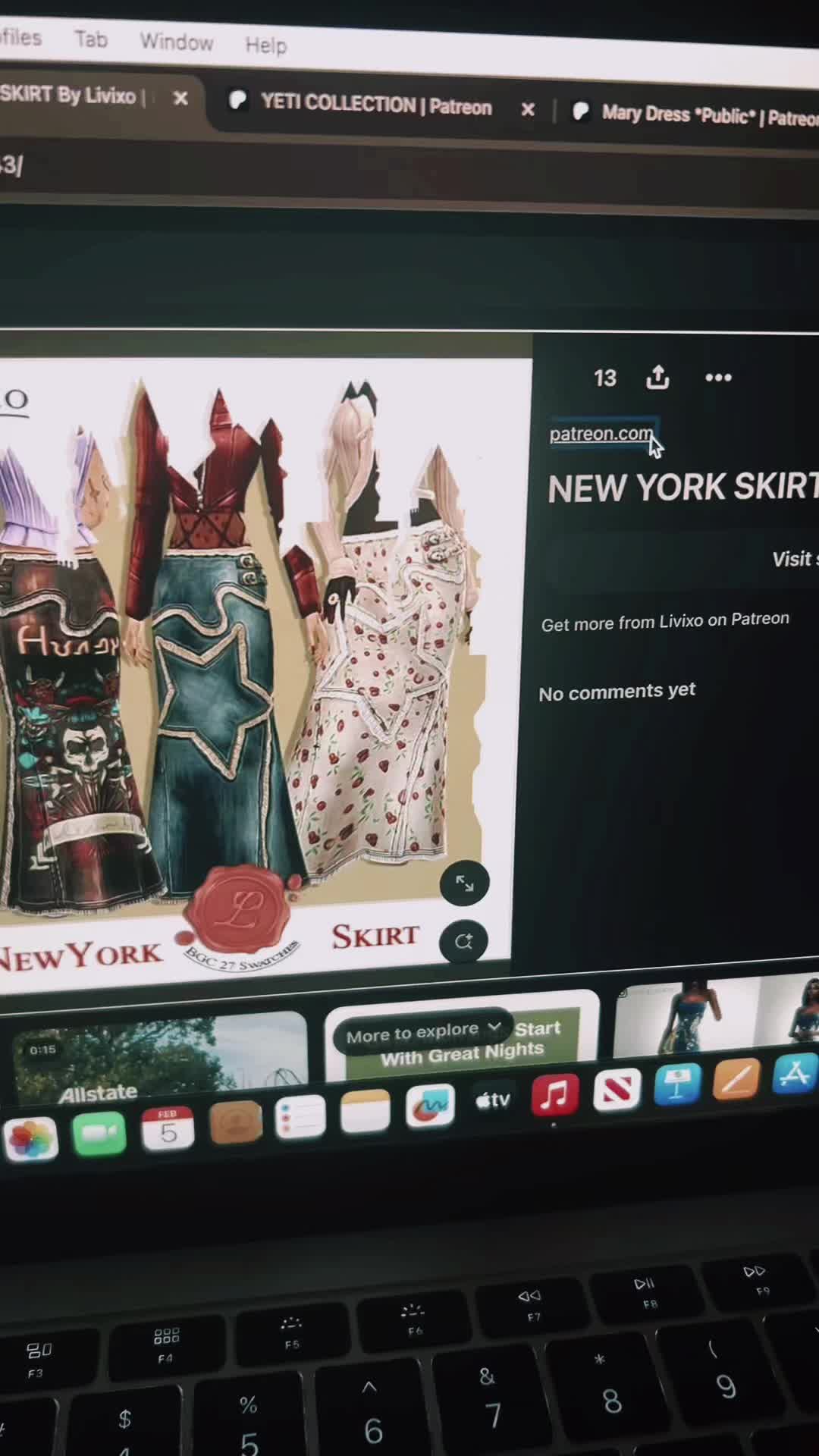
Task: Open Pages app in the Dock
Action: 736,1079
